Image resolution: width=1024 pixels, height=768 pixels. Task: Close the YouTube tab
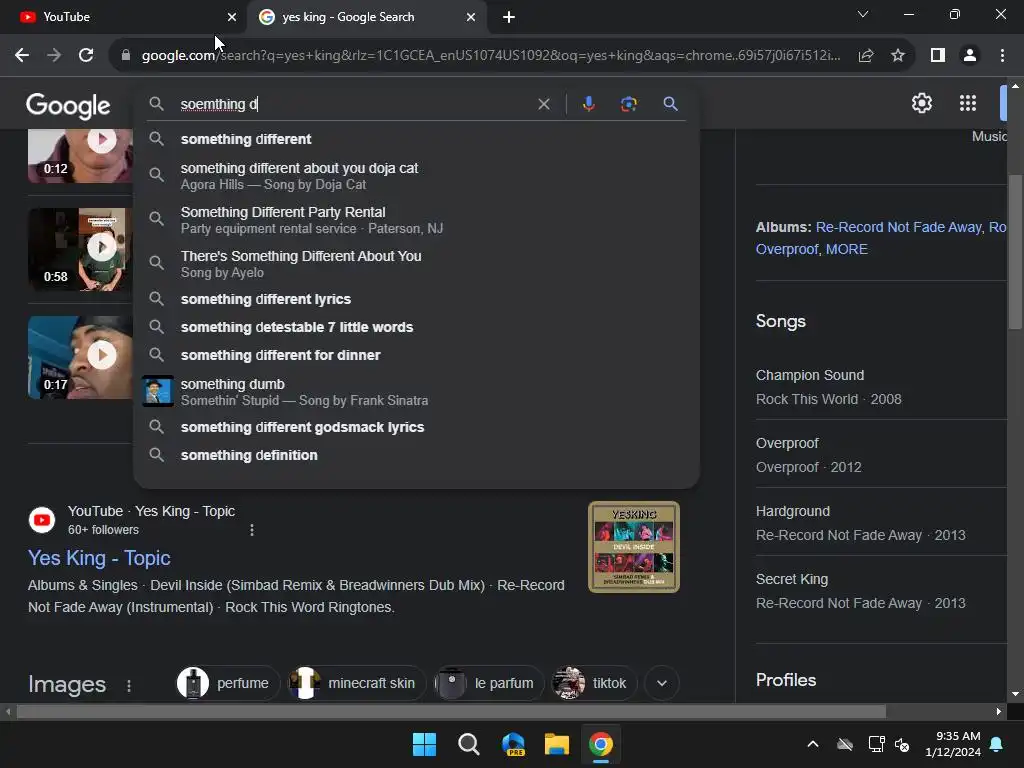(232, 17)
